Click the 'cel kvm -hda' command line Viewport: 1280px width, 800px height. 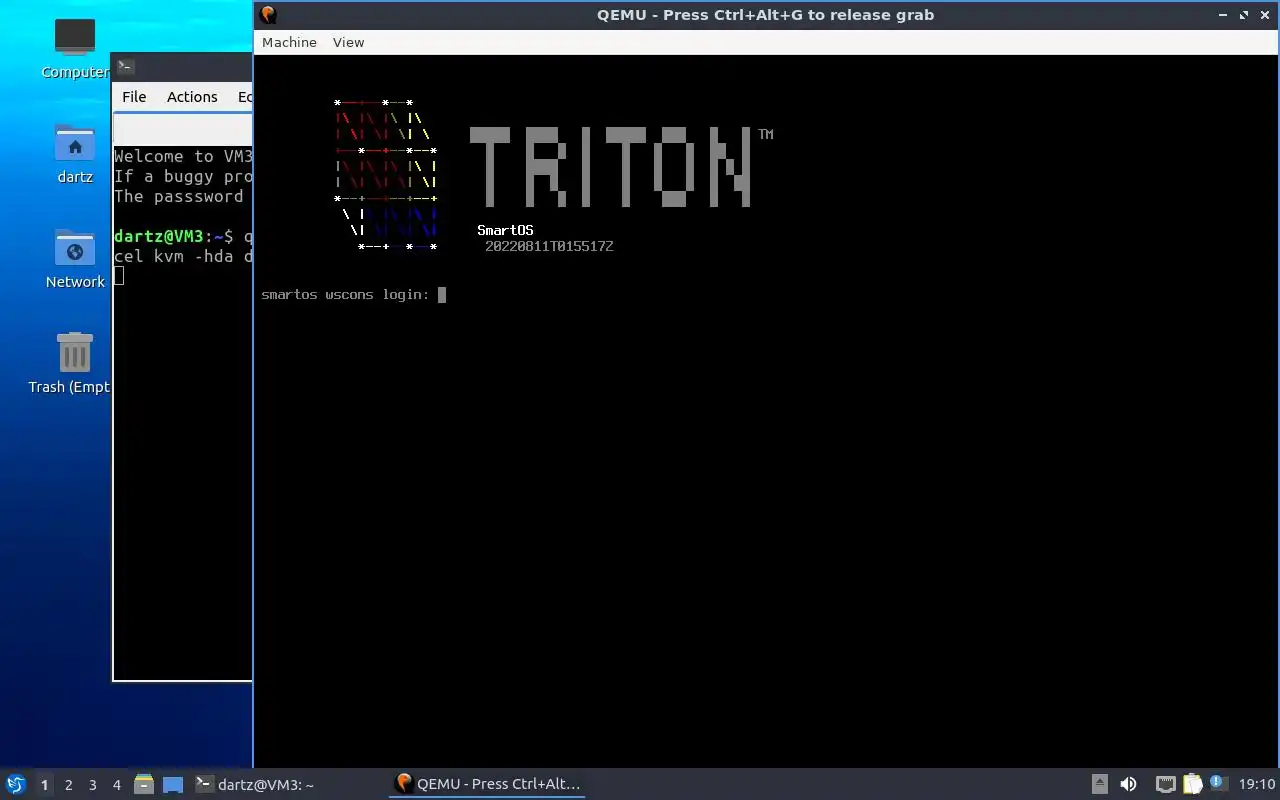tap(183, 256)
